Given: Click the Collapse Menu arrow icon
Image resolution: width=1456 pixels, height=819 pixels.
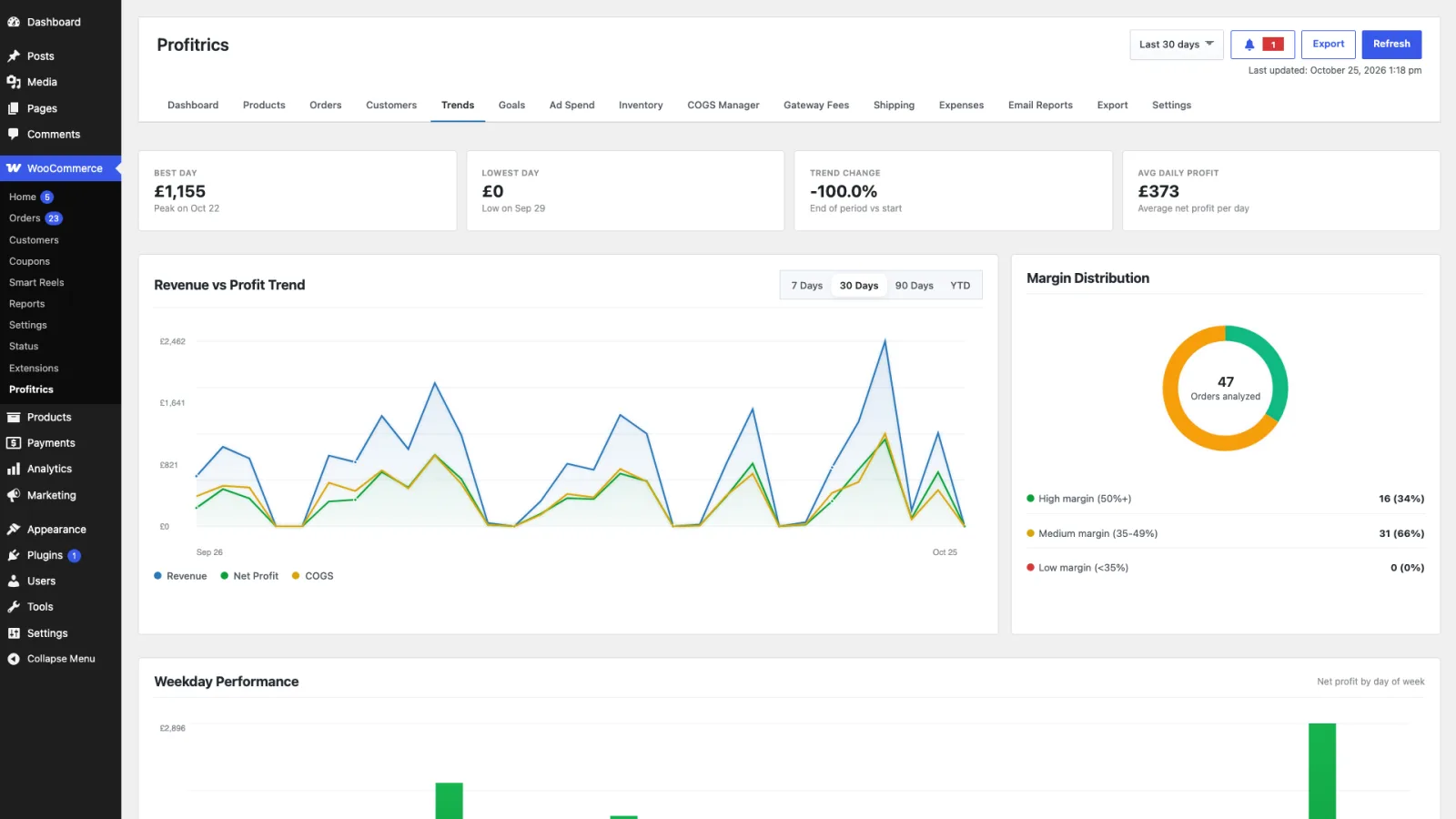Looking at the screenshot, I should 14,659.
